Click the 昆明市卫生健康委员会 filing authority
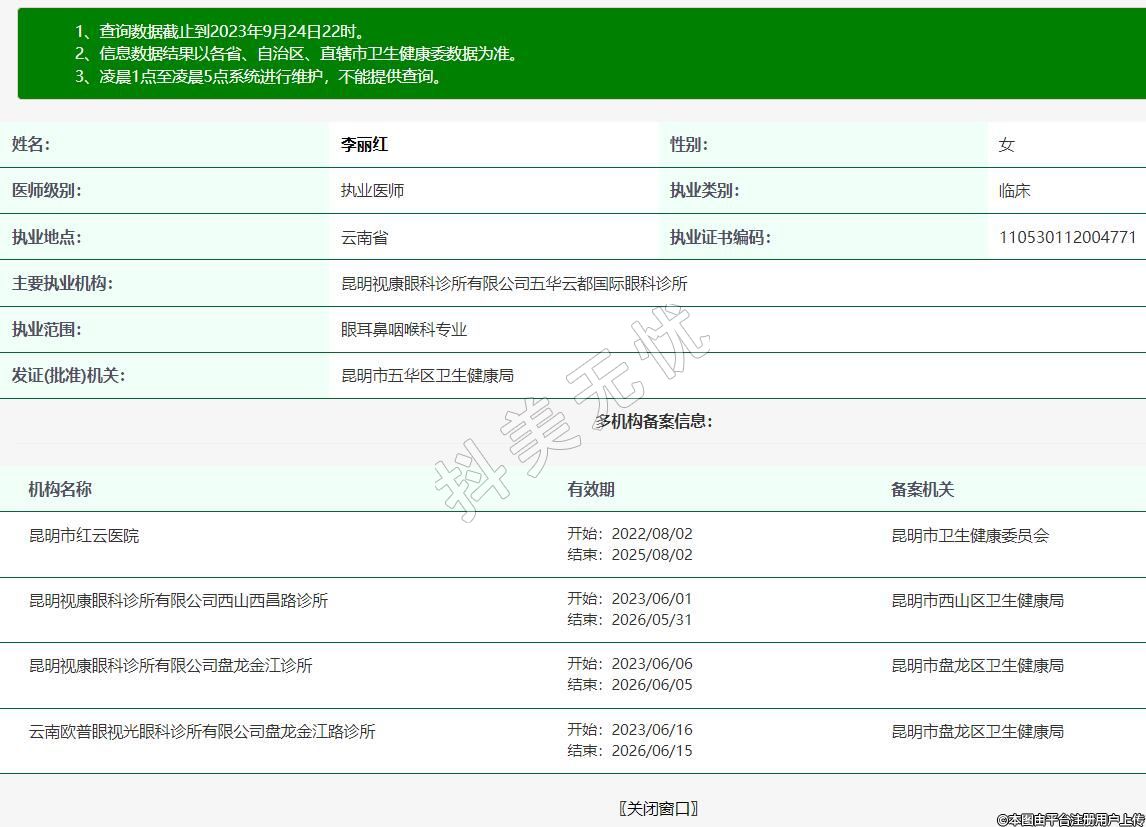The image size is (1146, 827). [970, 536]
